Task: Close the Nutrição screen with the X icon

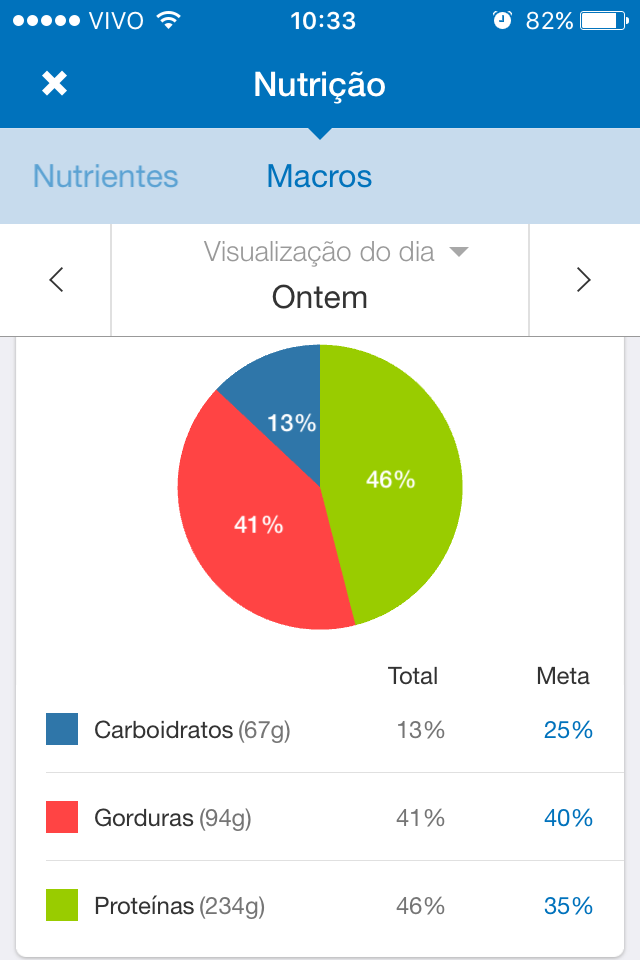Action: 55,83
